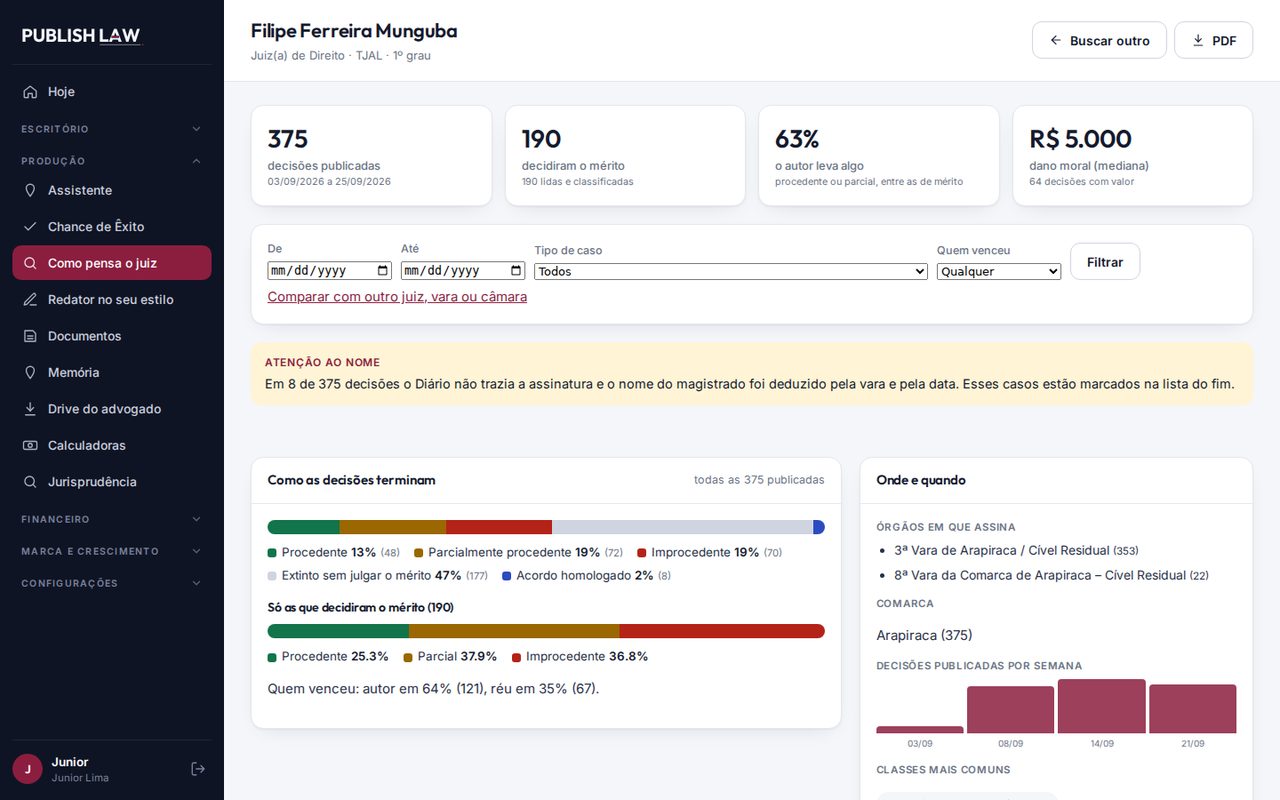Click the Até date input field
The image size is (1280, 800).
tap(463, 270)
